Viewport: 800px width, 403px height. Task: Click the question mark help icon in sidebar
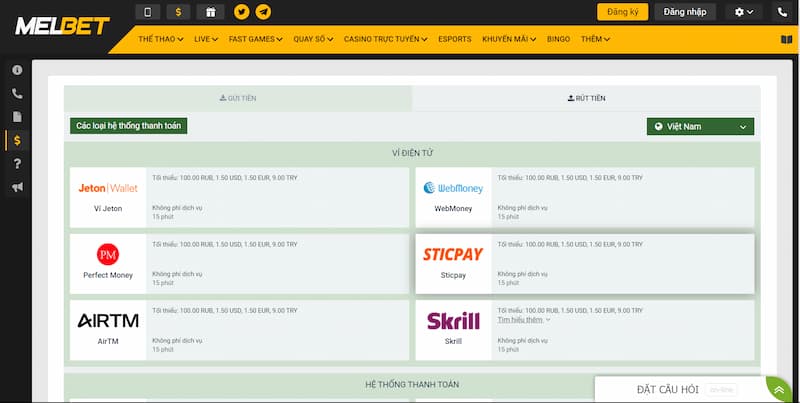(17, 164)
